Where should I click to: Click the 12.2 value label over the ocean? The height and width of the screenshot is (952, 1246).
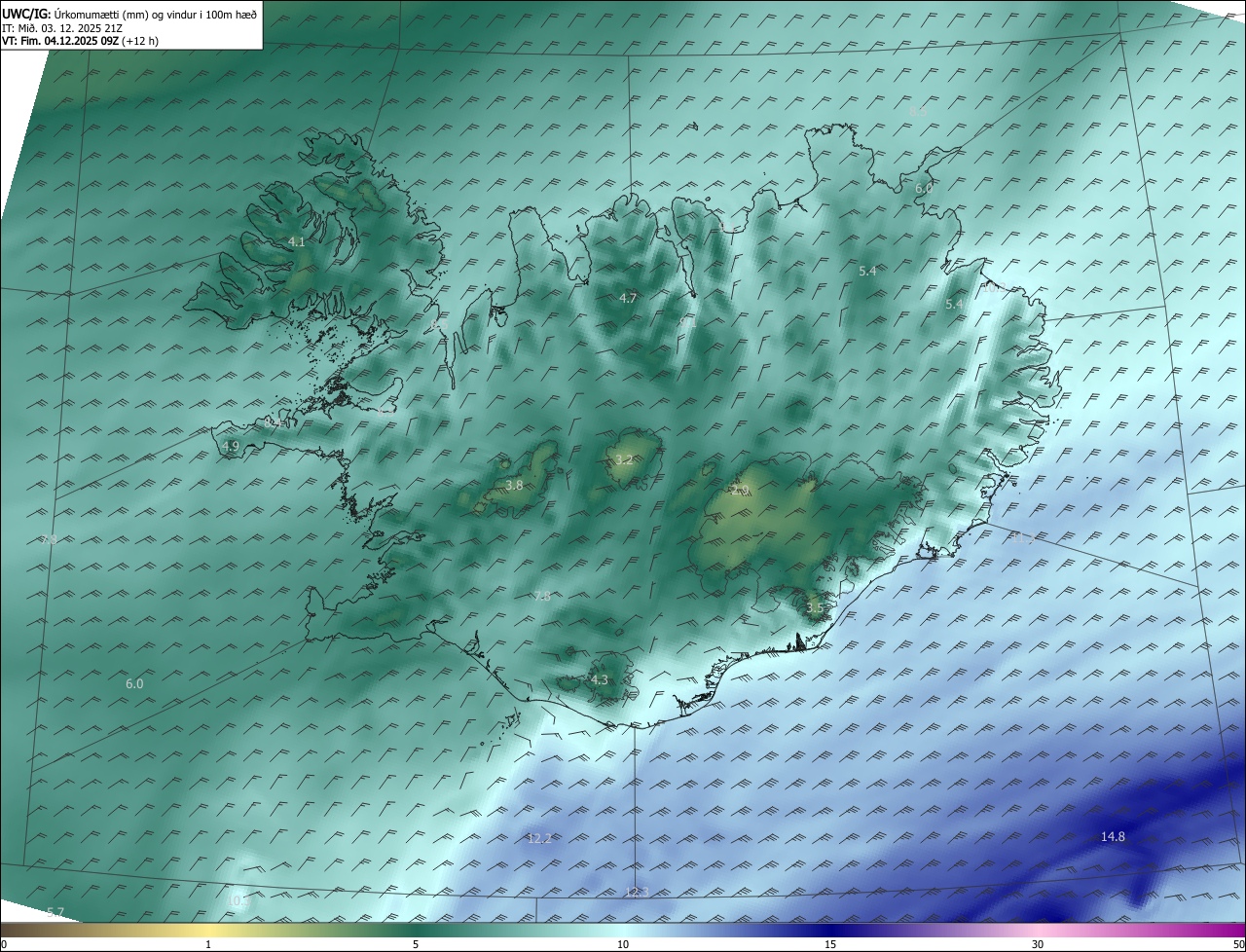539,838
